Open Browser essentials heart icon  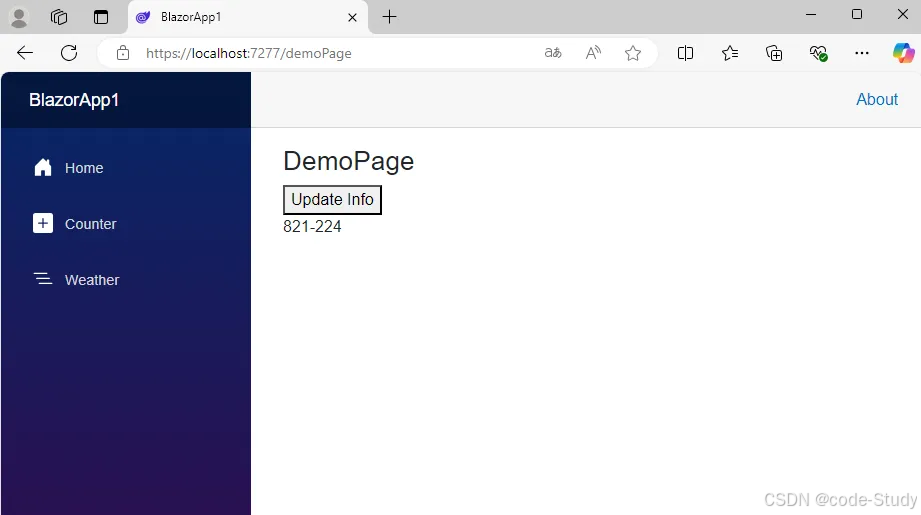[x=818, y=53]
